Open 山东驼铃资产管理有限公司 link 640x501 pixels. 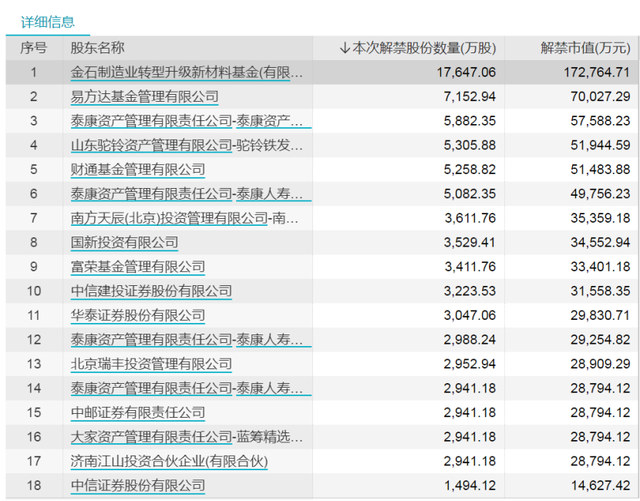tap(151, 145)
